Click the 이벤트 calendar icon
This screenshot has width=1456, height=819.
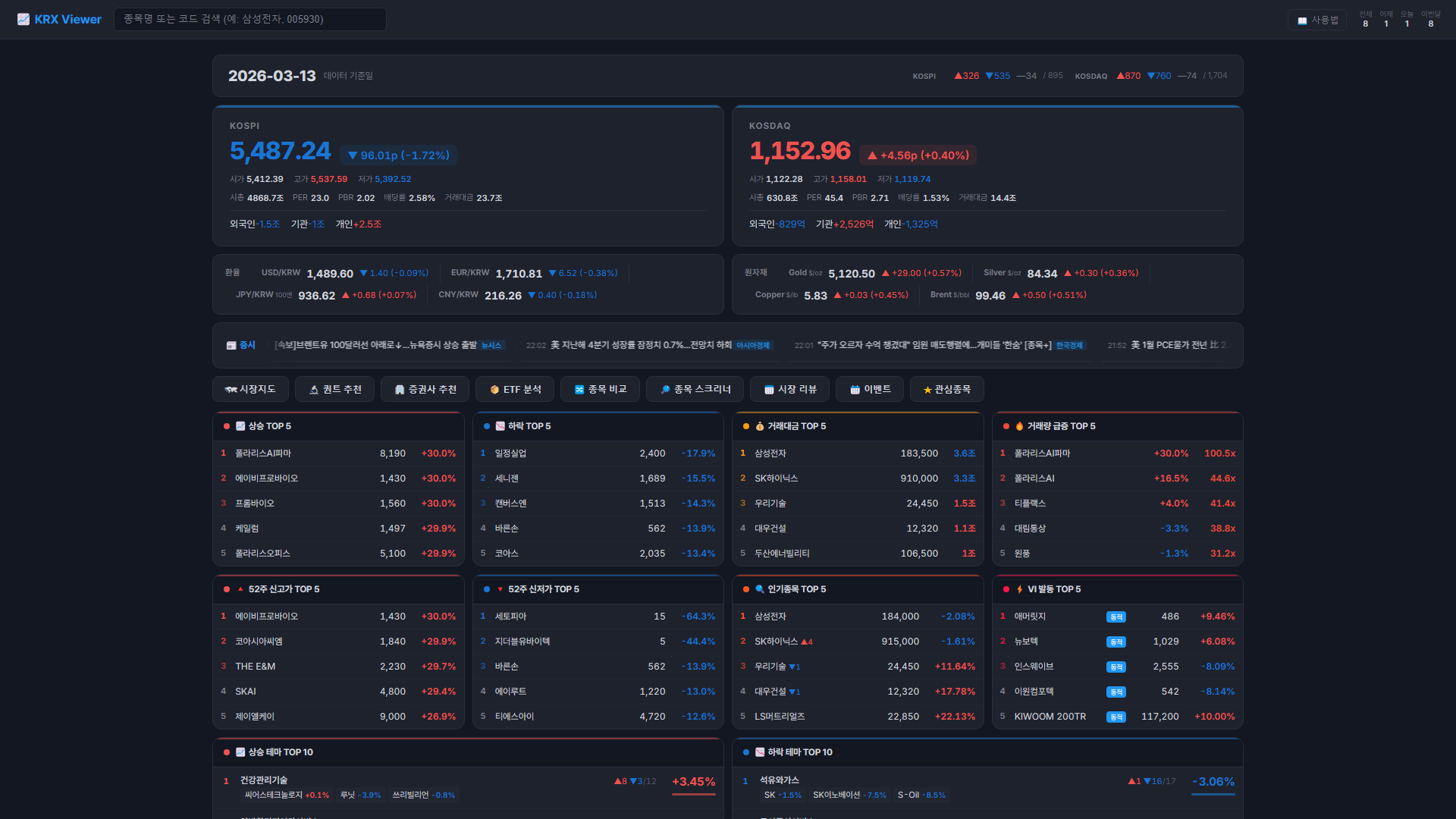855,390
